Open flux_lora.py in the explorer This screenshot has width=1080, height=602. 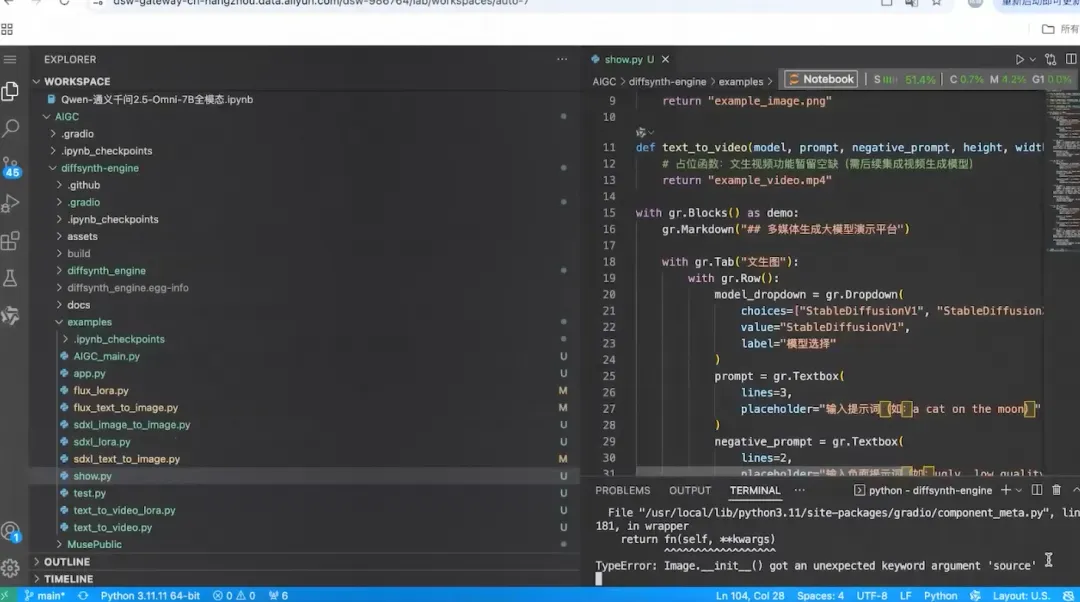tap(101, 391)
